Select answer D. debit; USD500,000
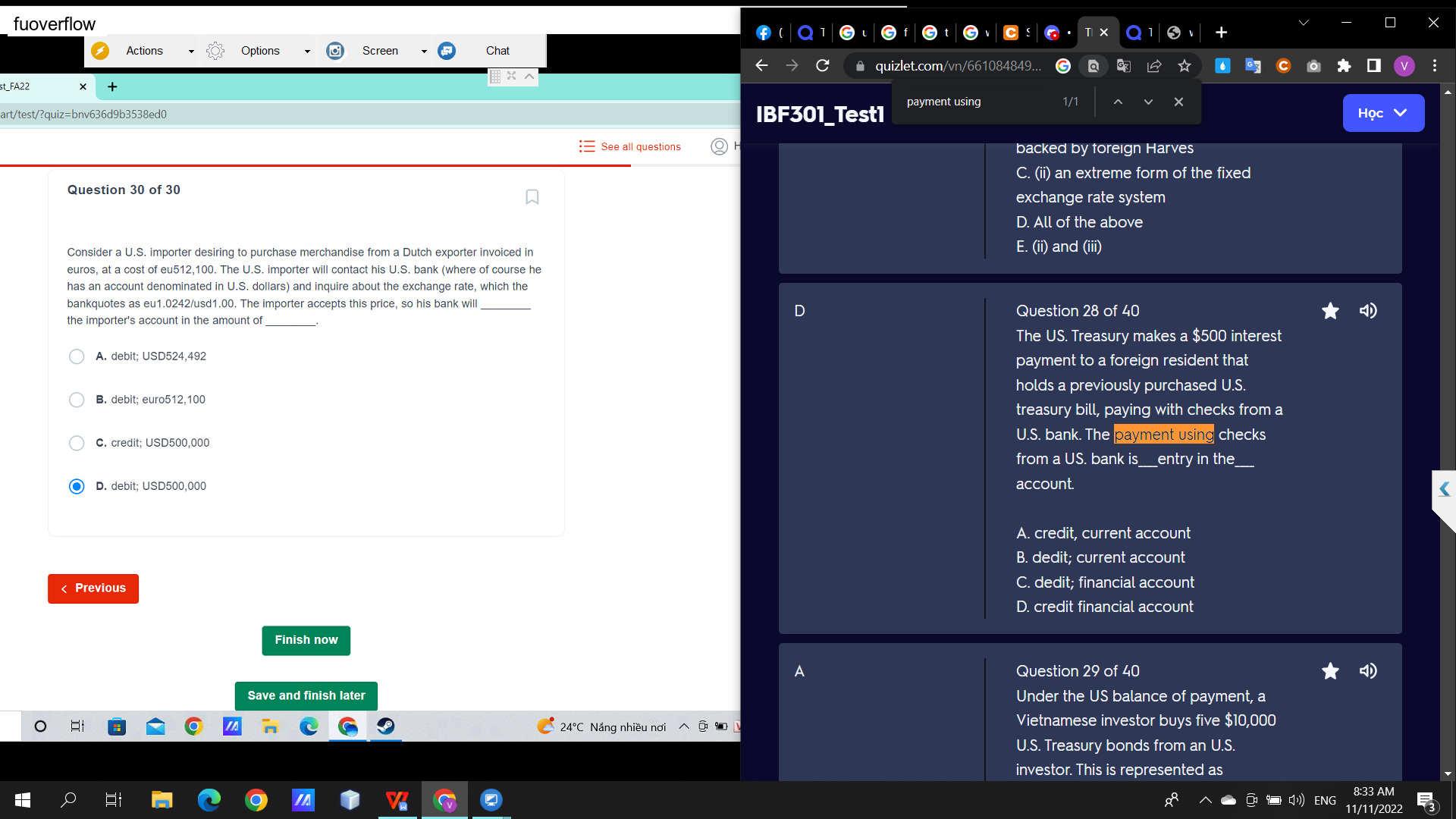The image size is (1456, 819). [x=77, y=486]
